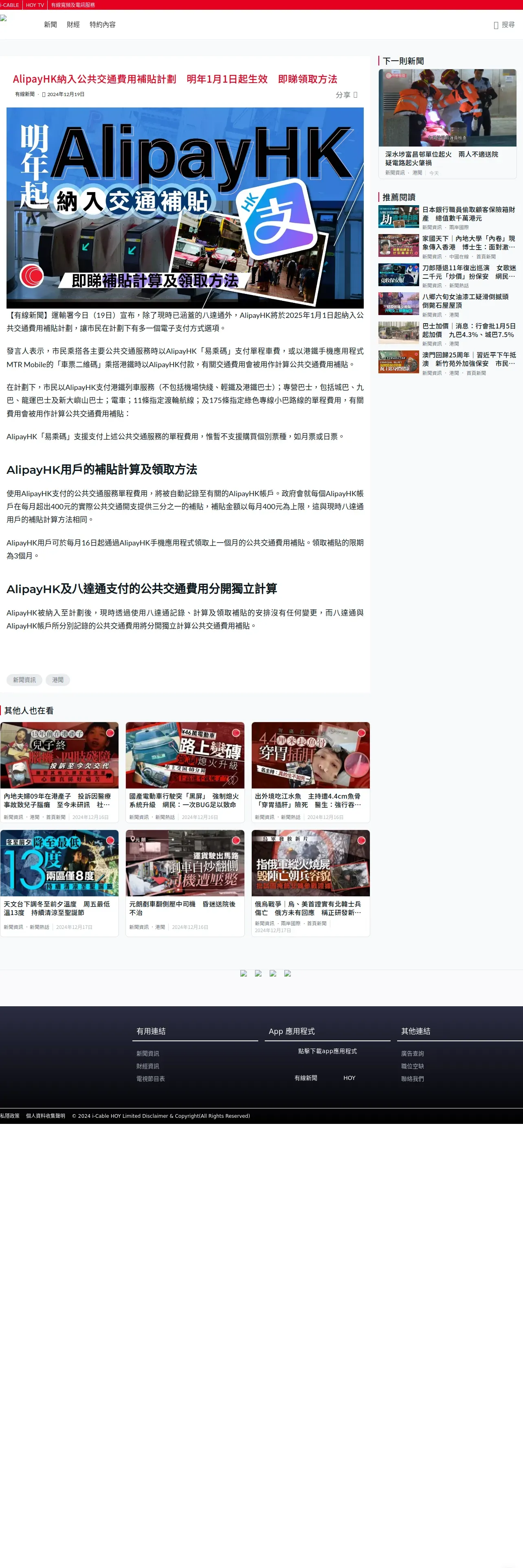523x1568 pixels.
Task: Open card 國產電動車行駛突「黑屏」
Action: 185,773
